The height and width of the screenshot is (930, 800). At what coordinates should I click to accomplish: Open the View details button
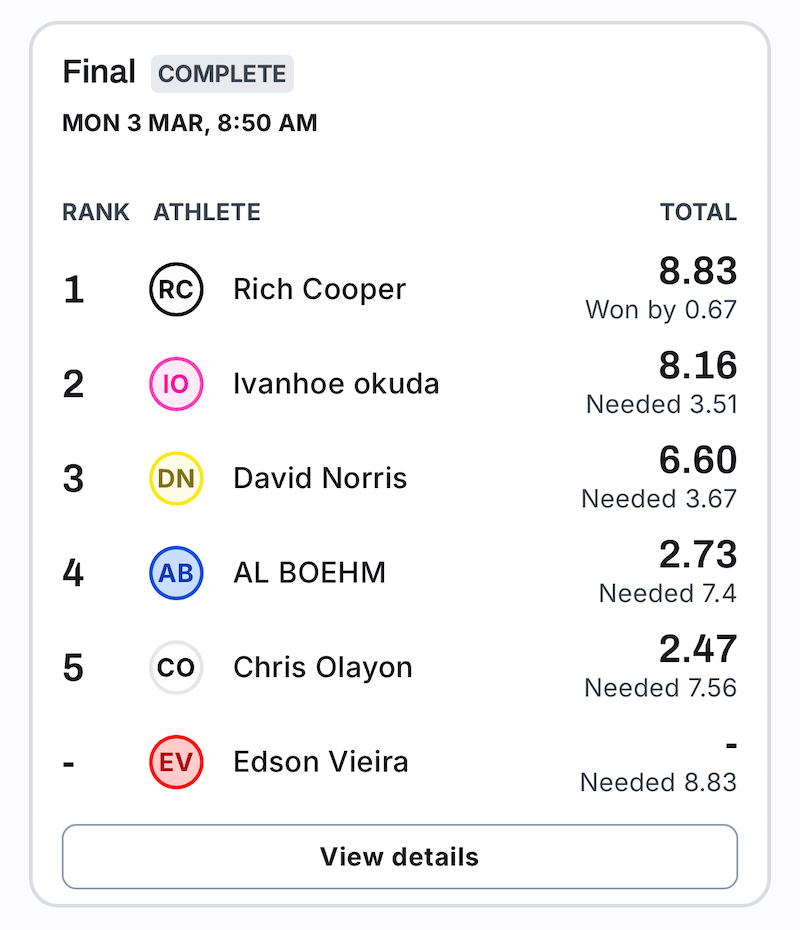(x=400, y=856)
